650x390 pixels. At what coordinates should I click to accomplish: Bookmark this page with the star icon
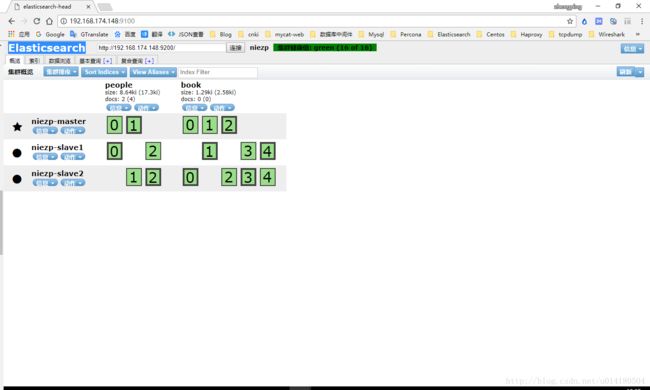point(570,21)
